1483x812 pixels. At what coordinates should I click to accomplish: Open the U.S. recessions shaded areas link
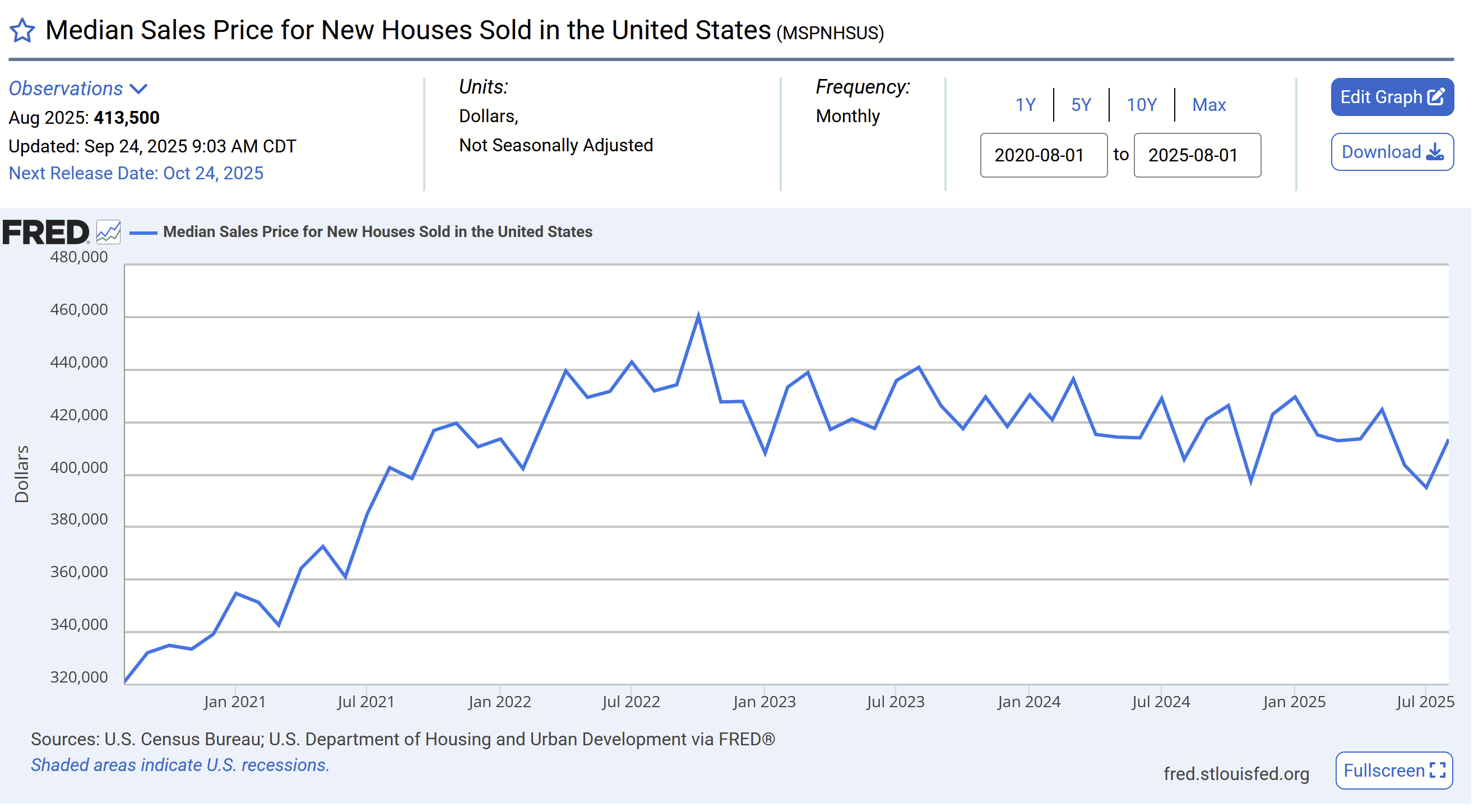tap(179, 765)
